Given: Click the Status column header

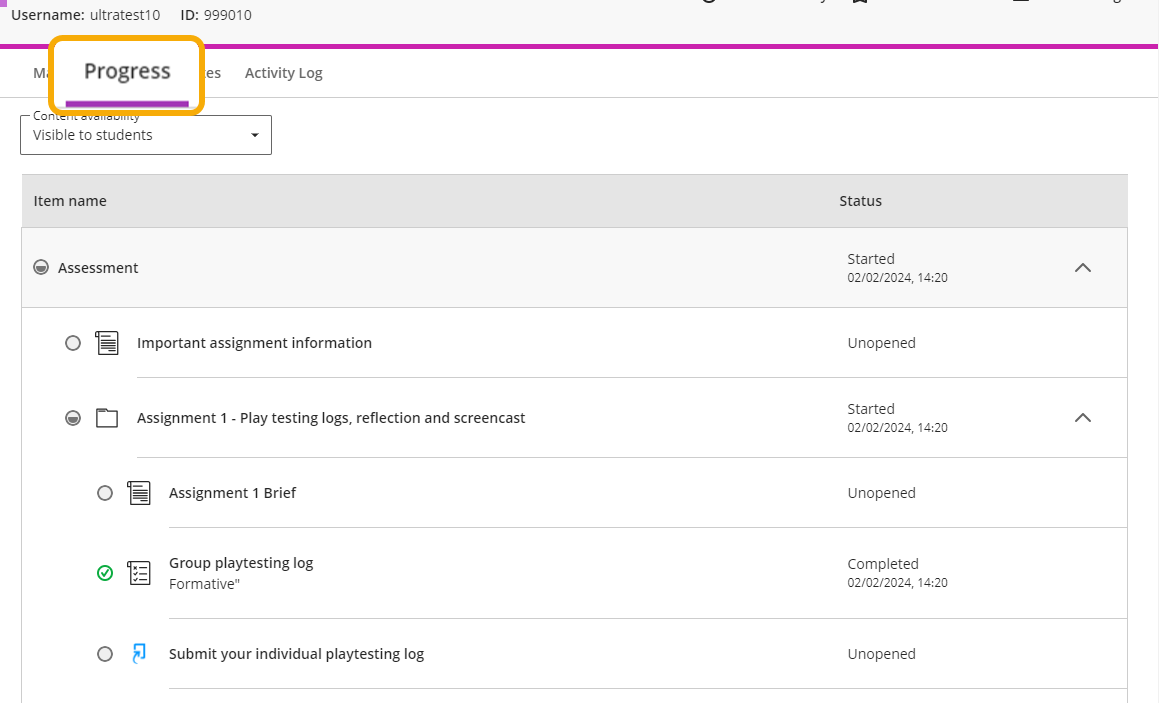Looking at the screenshot, I should tap(860, 201).
